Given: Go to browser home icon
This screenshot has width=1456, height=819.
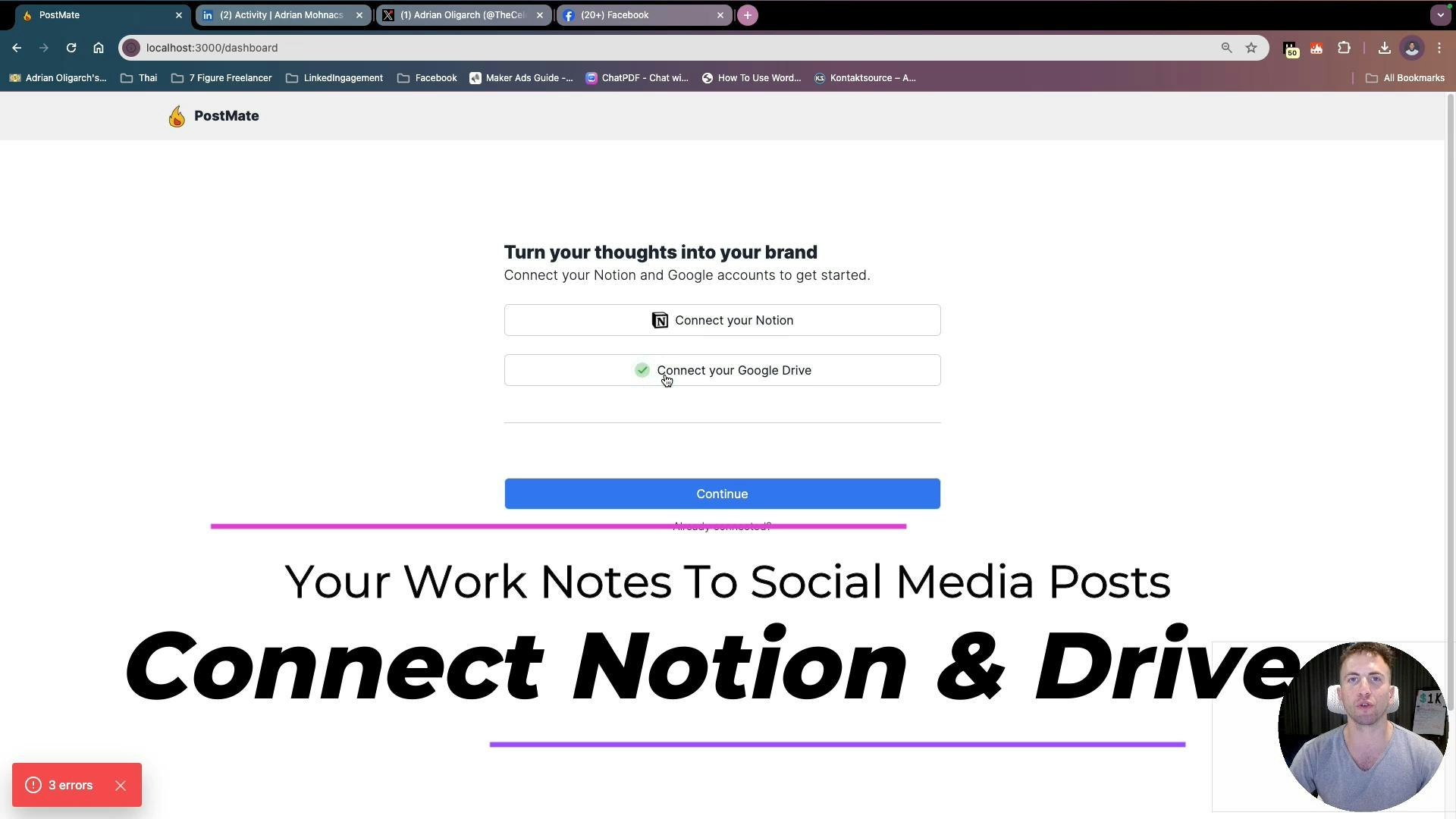Looking at the screenshot, I should click(x=99, y=48).
